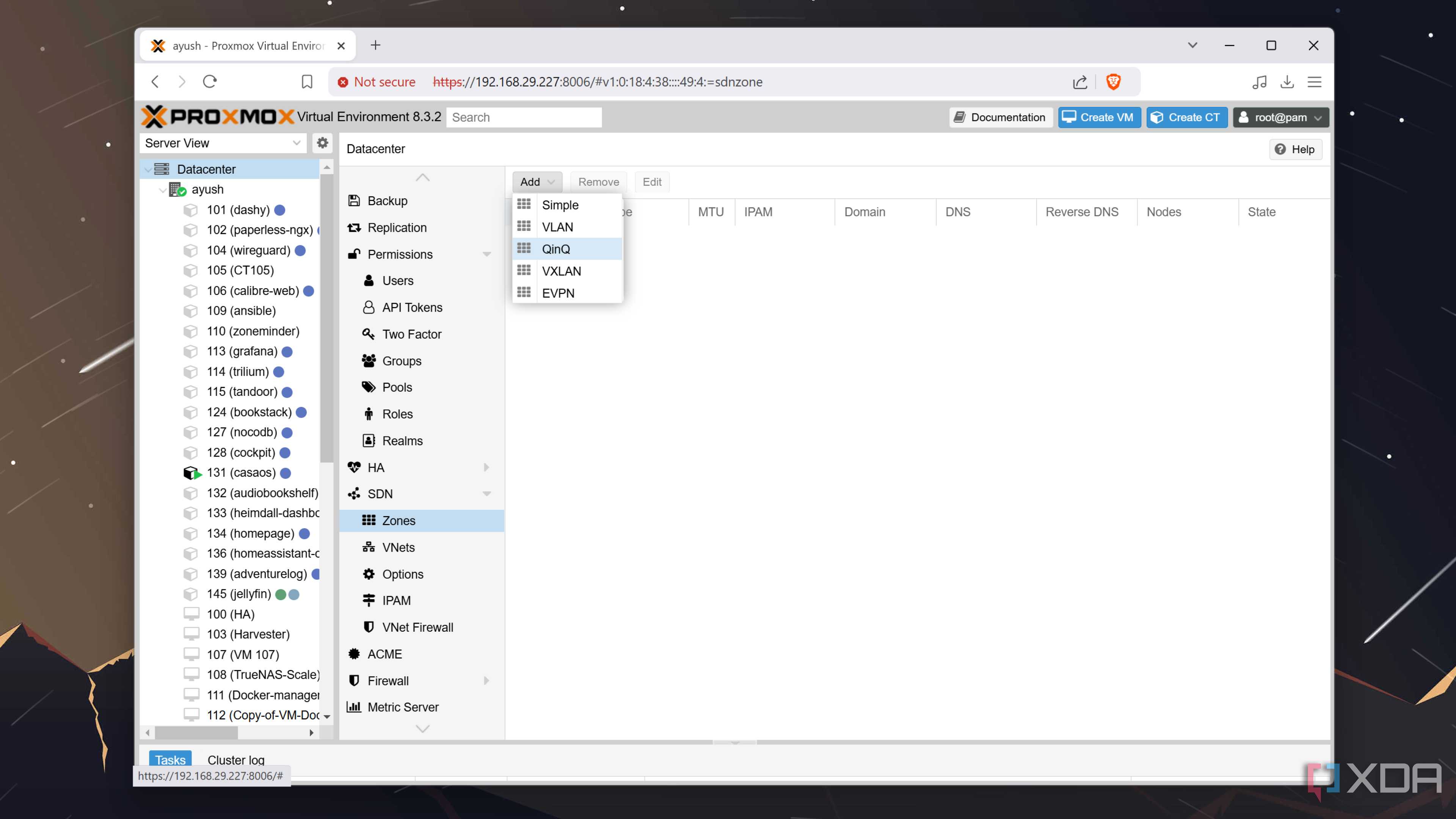1456x819 pixels.
Task: Switch to the Cluster log tab
Action: (x=236, y=759)
